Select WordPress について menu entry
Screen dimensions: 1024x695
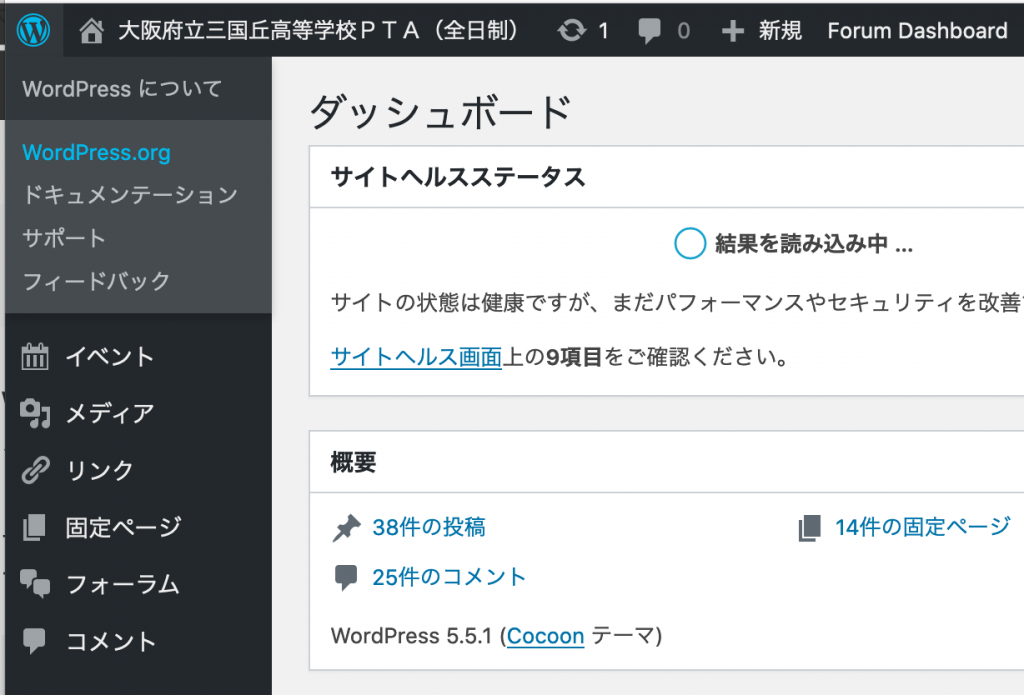click(122, 88)
